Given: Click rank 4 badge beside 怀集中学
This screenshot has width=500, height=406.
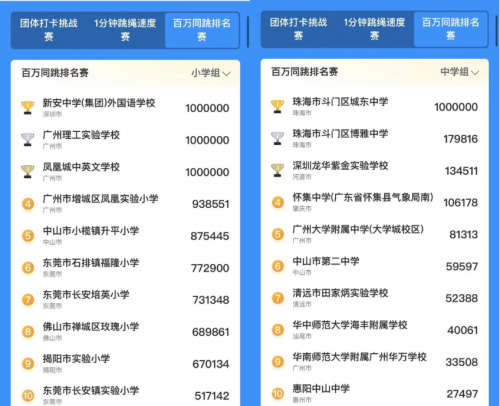Looking at the screenshot, I should point(278,202).
